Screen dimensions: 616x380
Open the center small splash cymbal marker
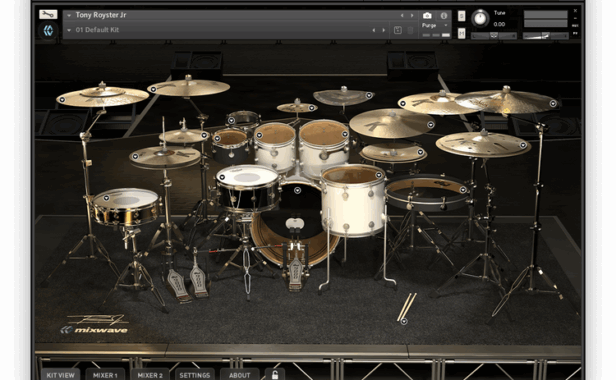point(312,108)
